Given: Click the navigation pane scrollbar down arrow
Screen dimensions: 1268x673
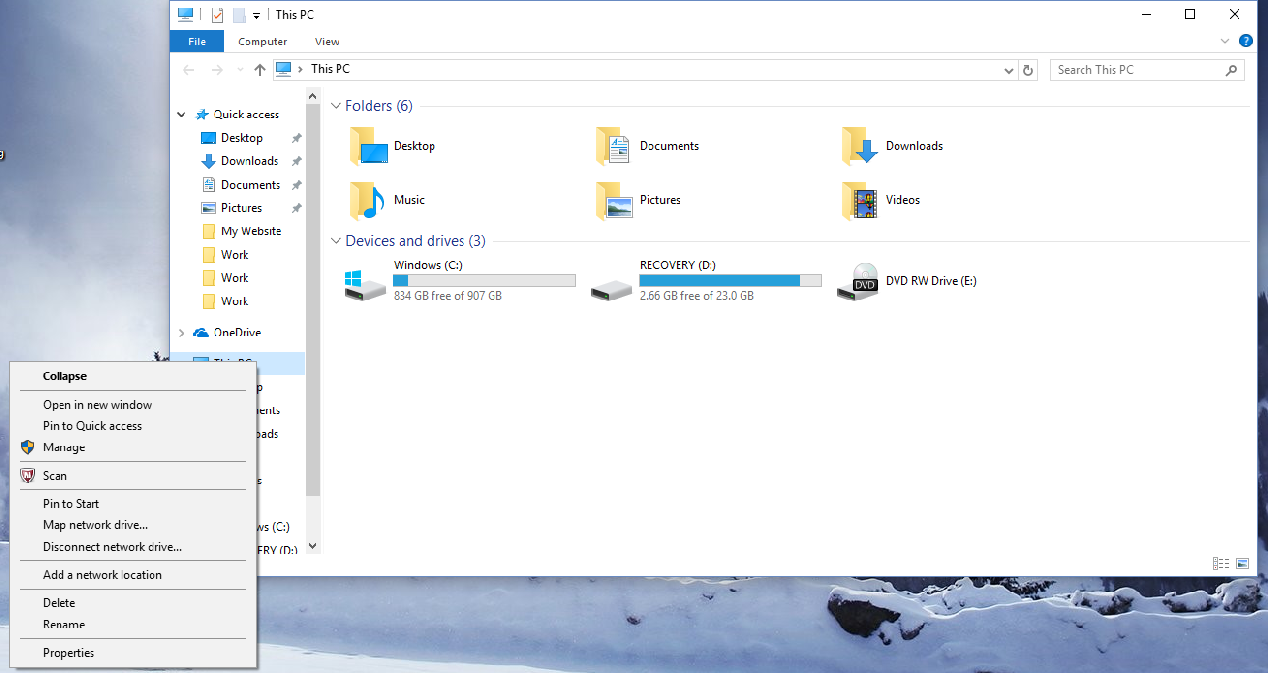Looking at the screenshot, I should 312,546.
